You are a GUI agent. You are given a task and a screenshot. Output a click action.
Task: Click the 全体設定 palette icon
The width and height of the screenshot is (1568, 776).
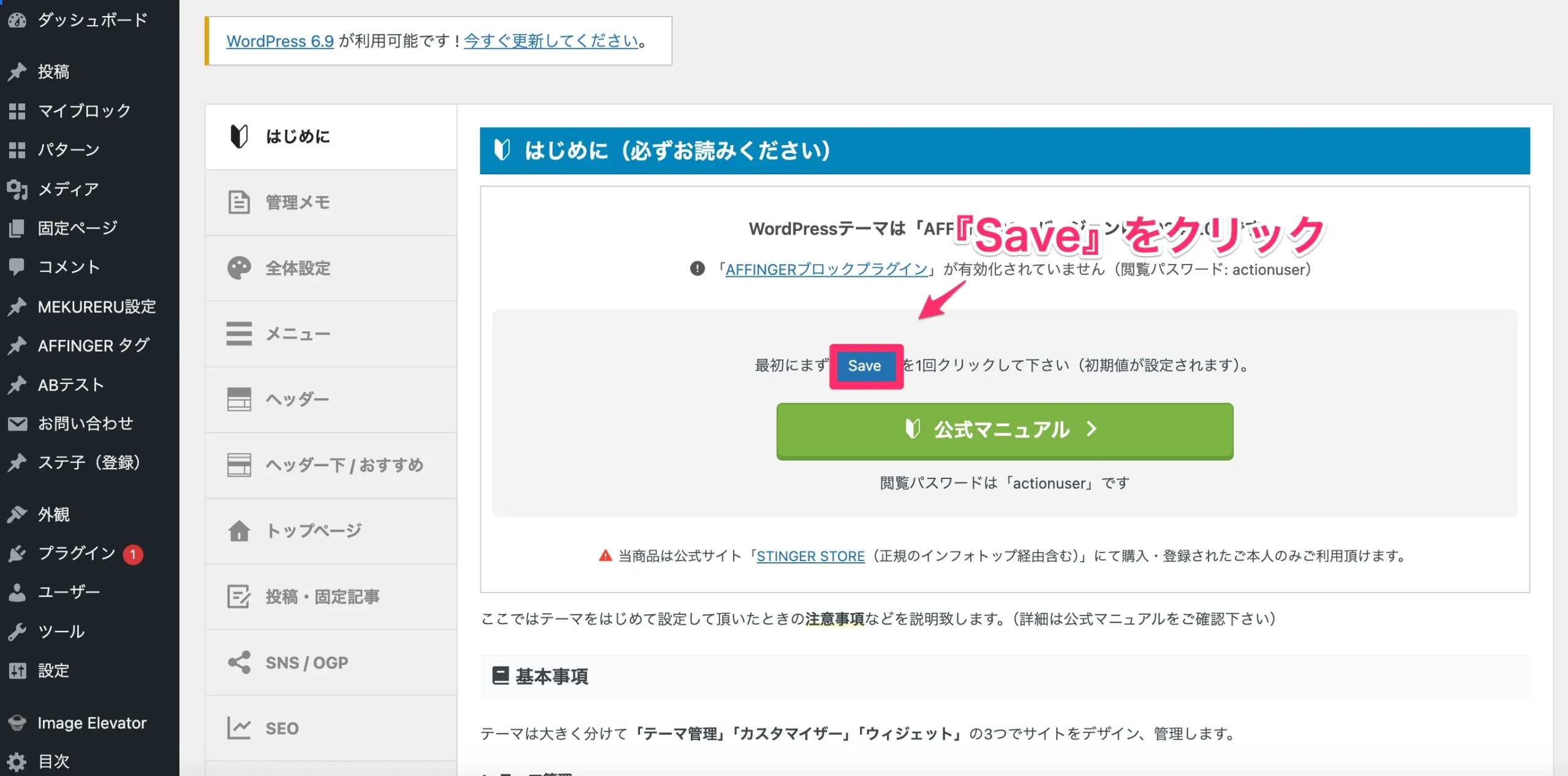(239, 268)
